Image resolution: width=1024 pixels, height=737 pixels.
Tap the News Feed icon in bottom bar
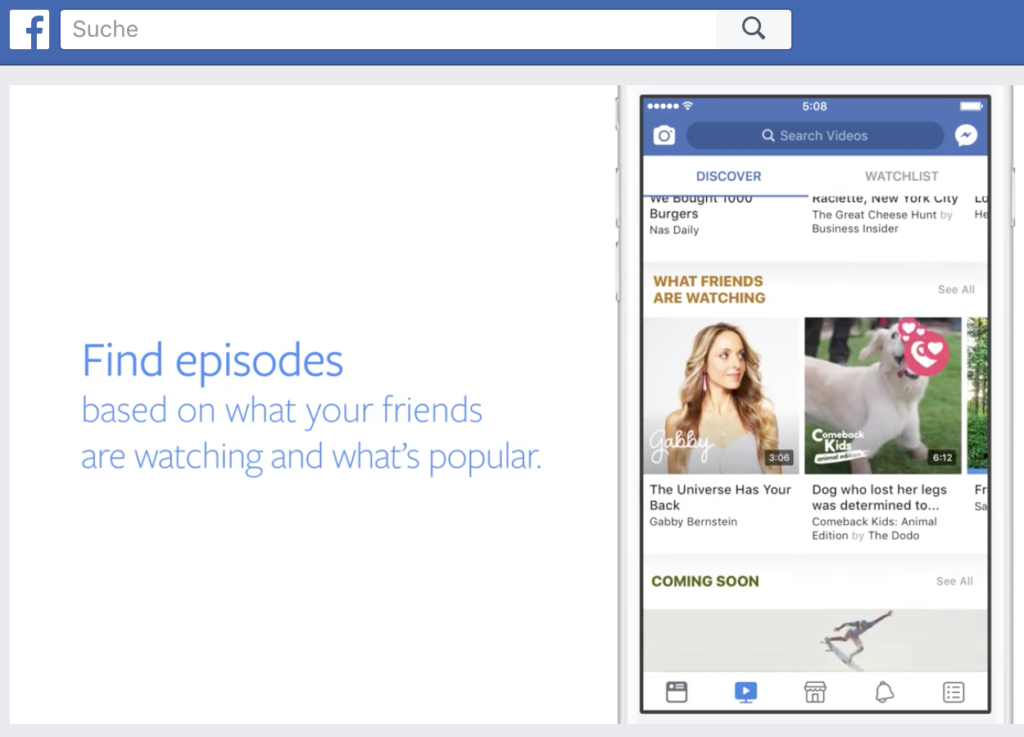click(x=677, y=692)
